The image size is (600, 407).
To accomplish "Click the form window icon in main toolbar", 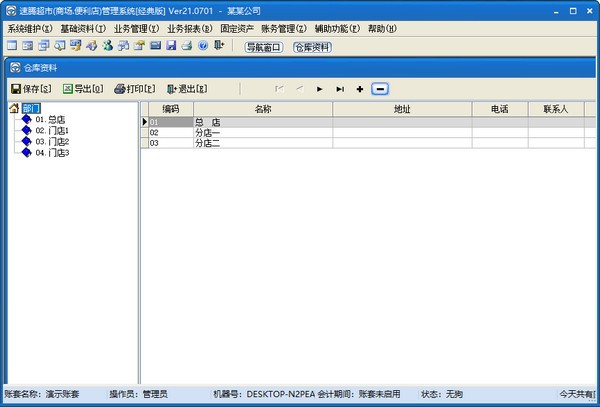I will pos(28,46).
